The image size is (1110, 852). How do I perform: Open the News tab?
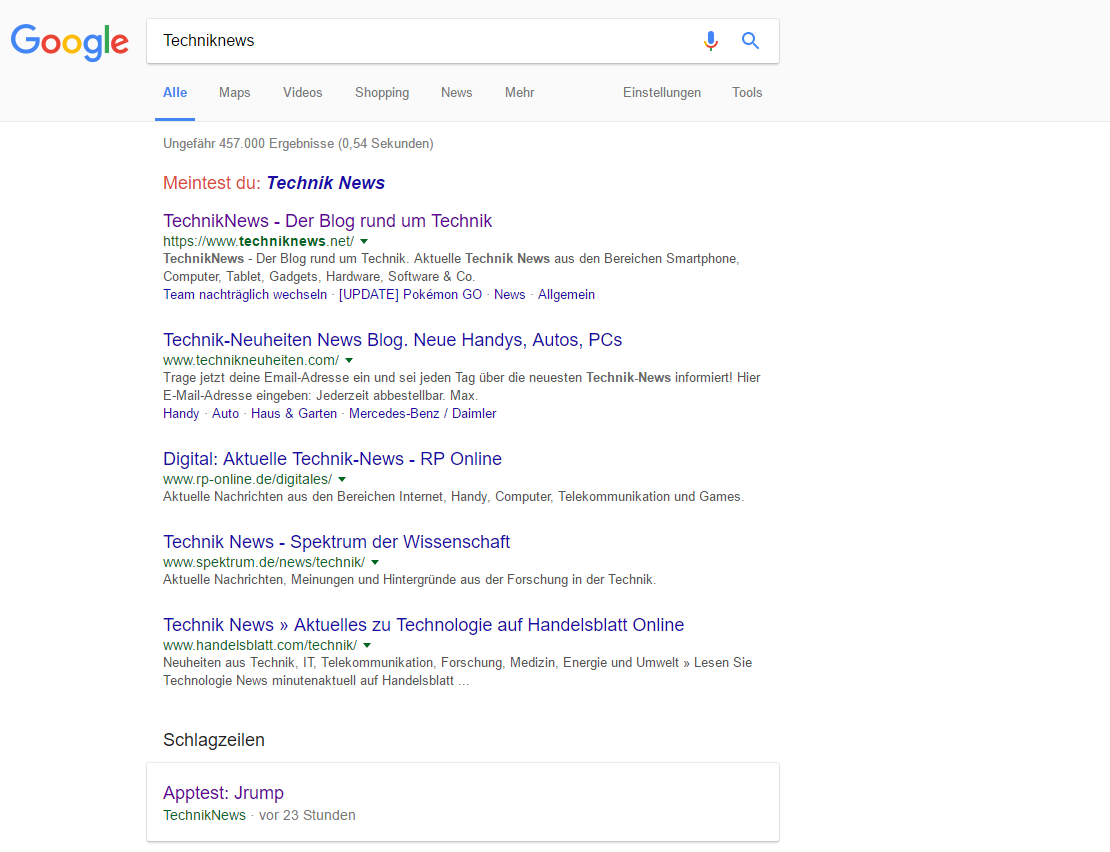pos(457,93)
